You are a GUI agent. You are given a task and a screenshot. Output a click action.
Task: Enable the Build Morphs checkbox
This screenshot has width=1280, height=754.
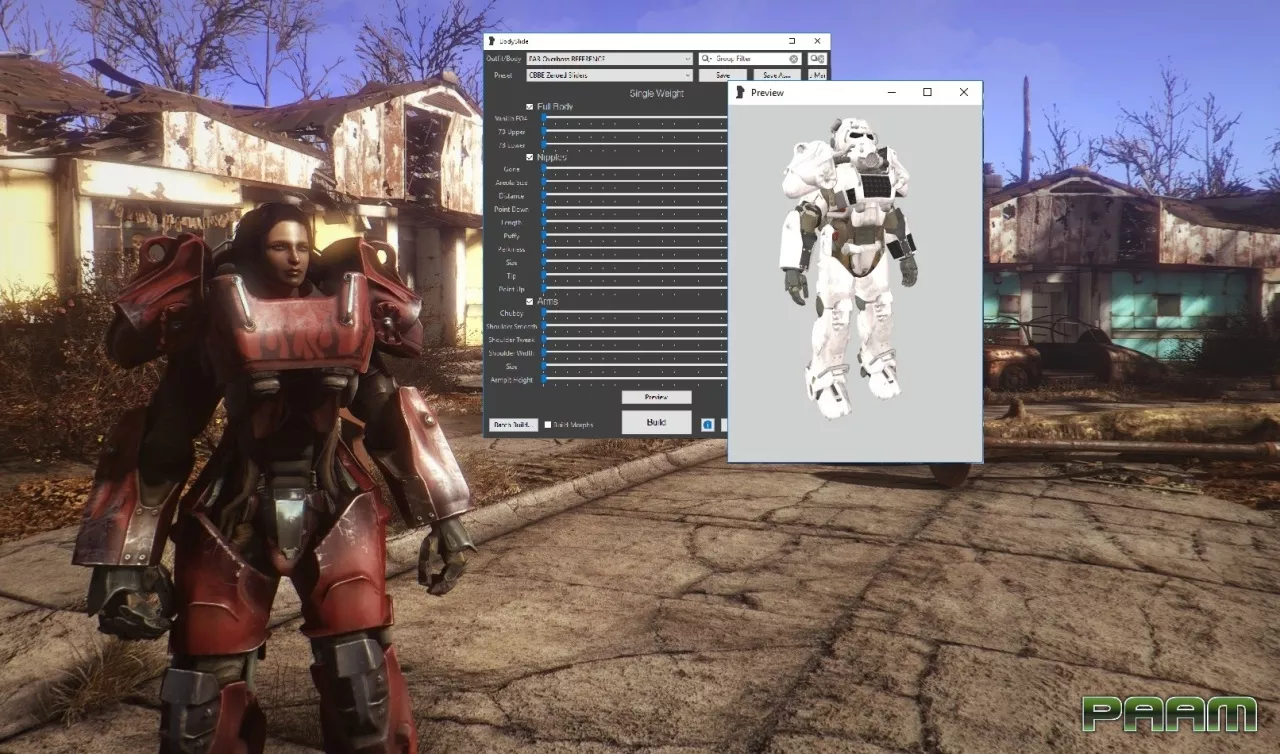click(x=547, y=425)
